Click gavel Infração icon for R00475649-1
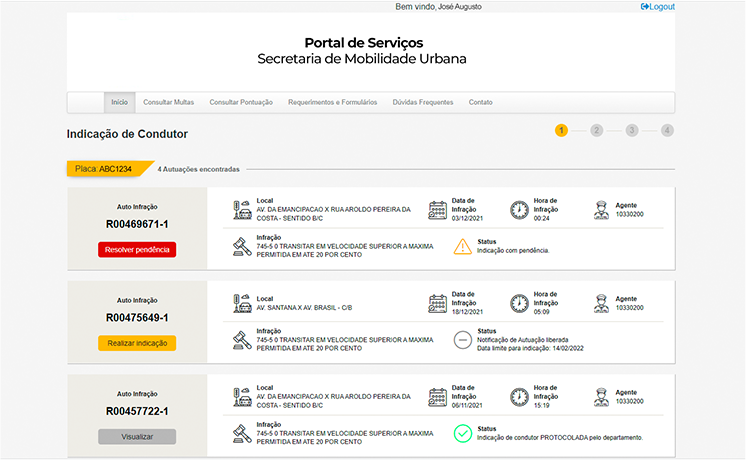The width and height of the screenshot is (746, 461). pyautogui.click(x=242, y=340)
